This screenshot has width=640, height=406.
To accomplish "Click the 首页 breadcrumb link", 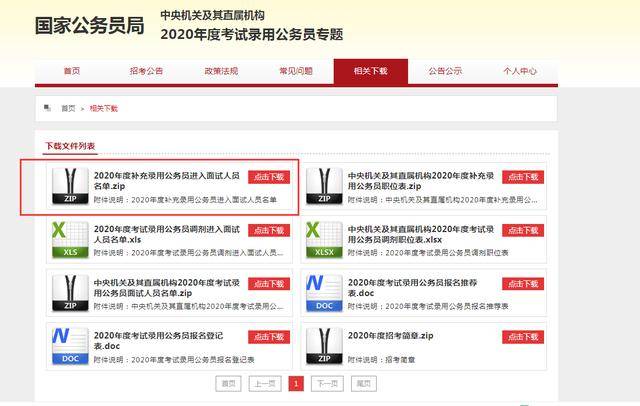I will click(68, 109).
